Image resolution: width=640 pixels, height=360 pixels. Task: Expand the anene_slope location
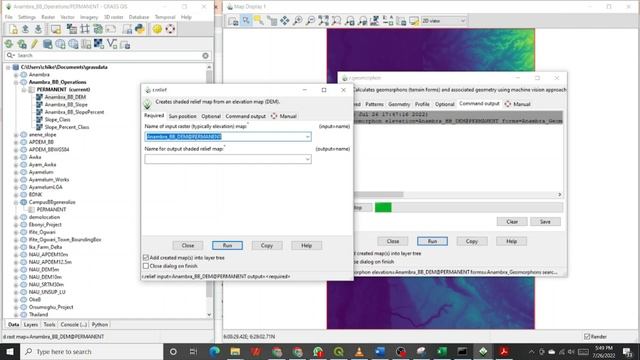16,135
